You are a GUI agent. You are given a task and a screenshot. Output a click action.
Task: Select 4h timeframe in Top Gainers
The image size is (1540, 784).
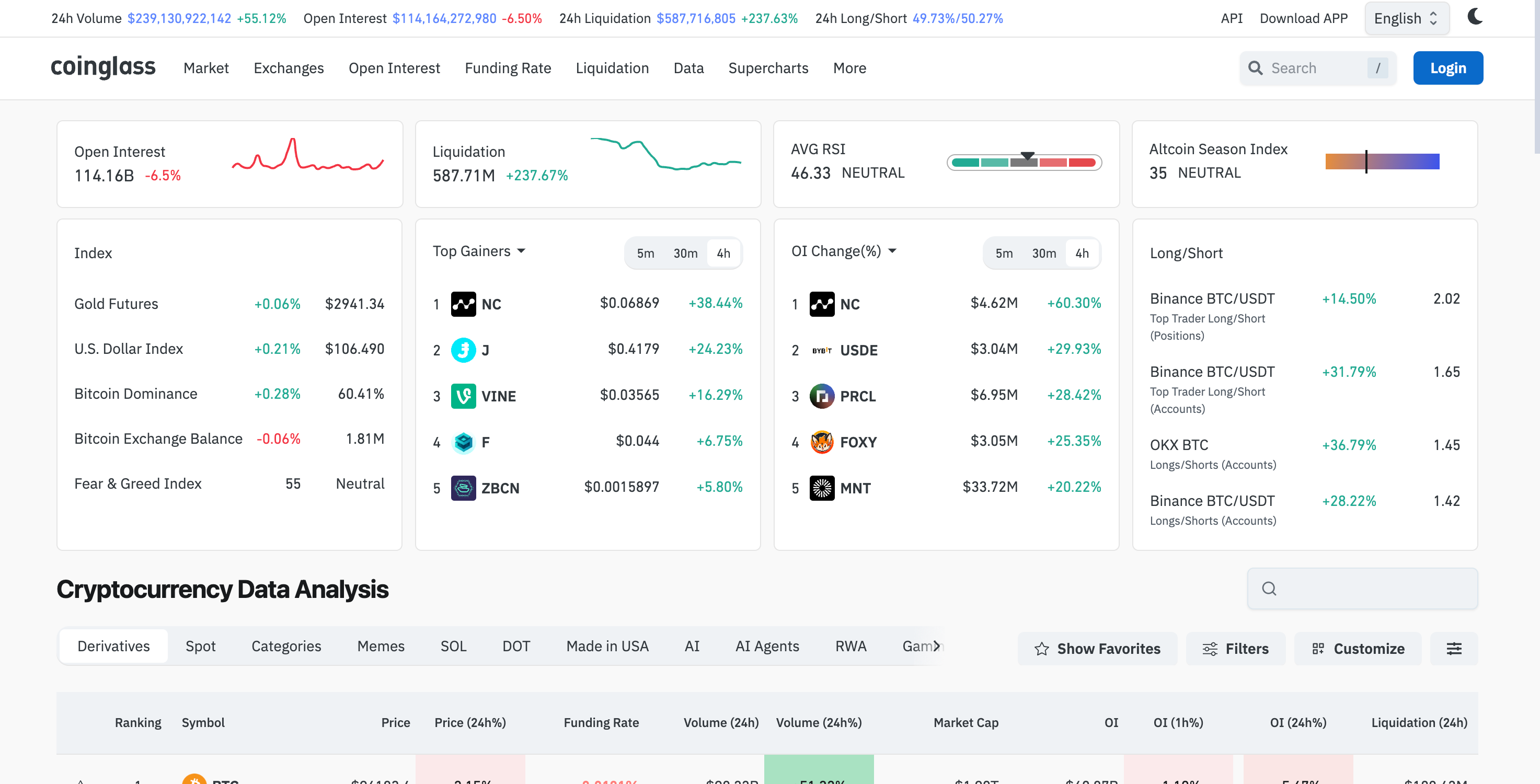pos(723,253)
